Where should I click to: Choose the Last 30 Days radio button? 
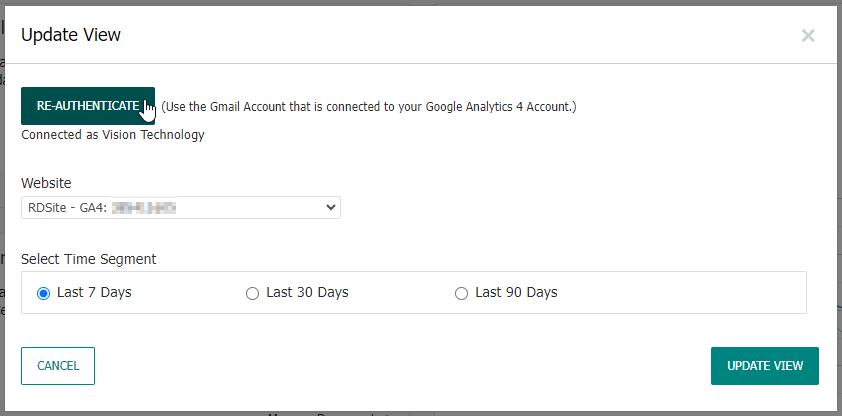252,293
